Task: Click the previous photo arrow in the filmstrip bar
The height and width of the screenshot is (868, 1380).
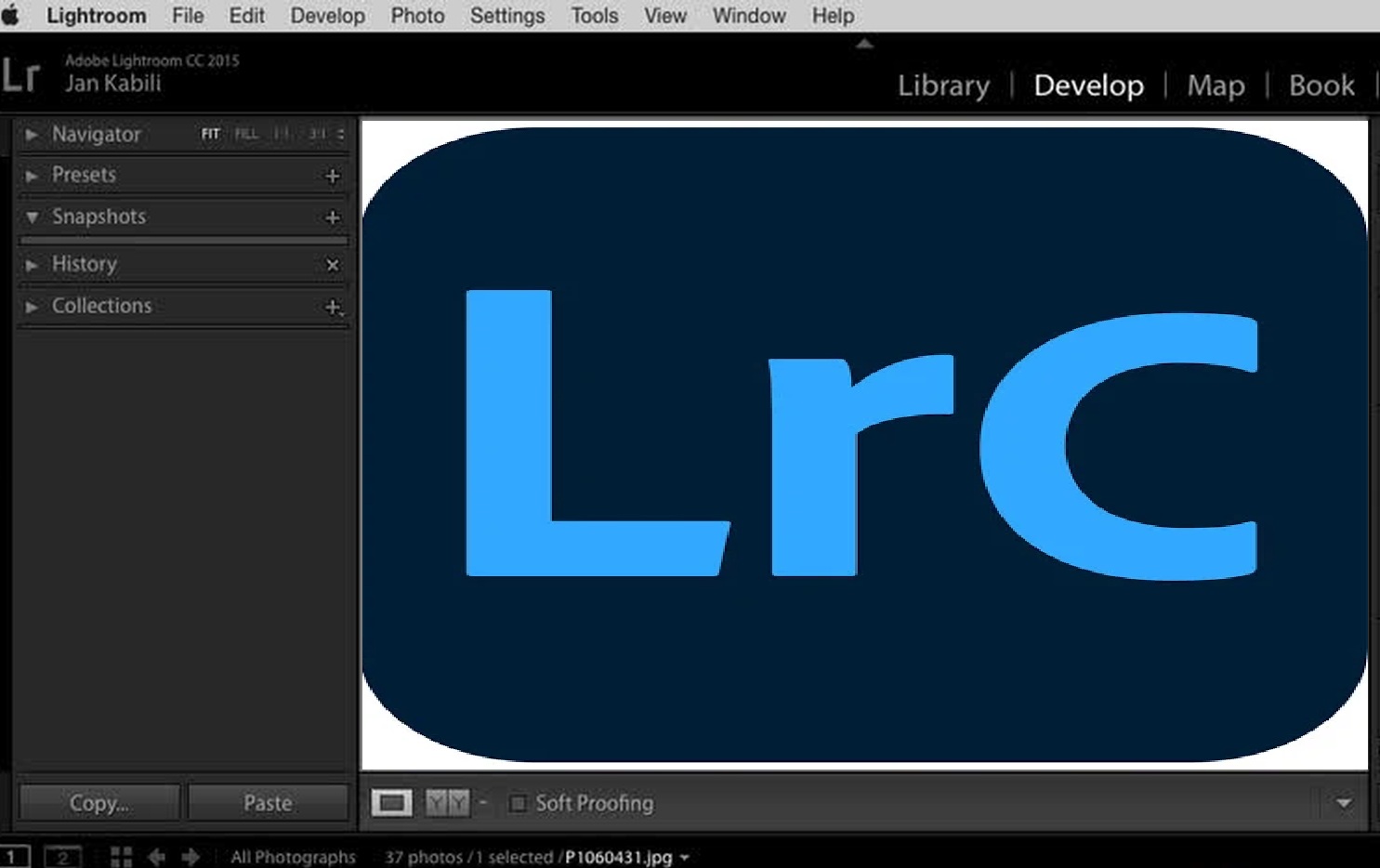Action: [x=155, y=856]
